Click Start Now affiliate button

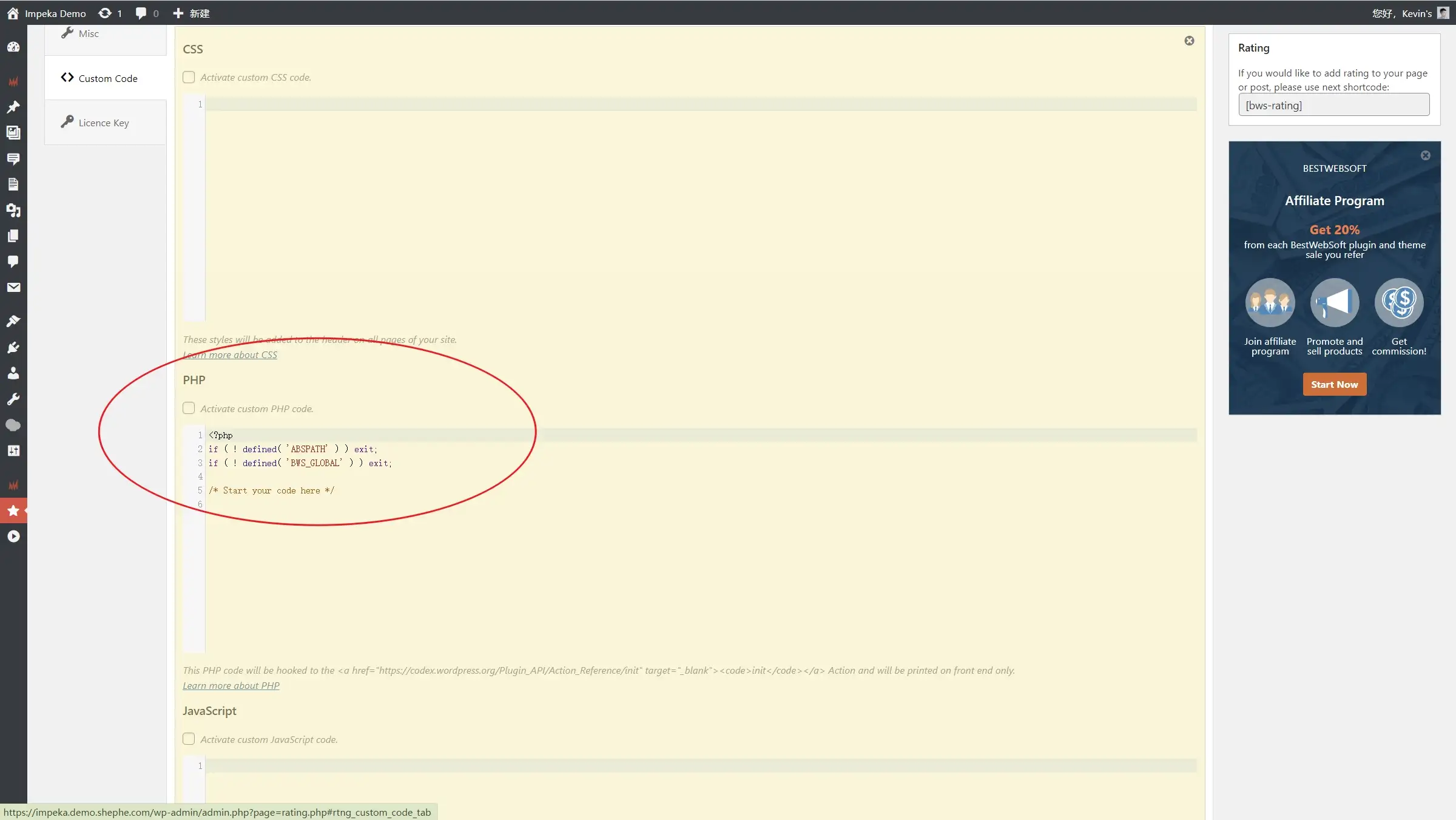pyautogui.click(x=1334, y=384)
